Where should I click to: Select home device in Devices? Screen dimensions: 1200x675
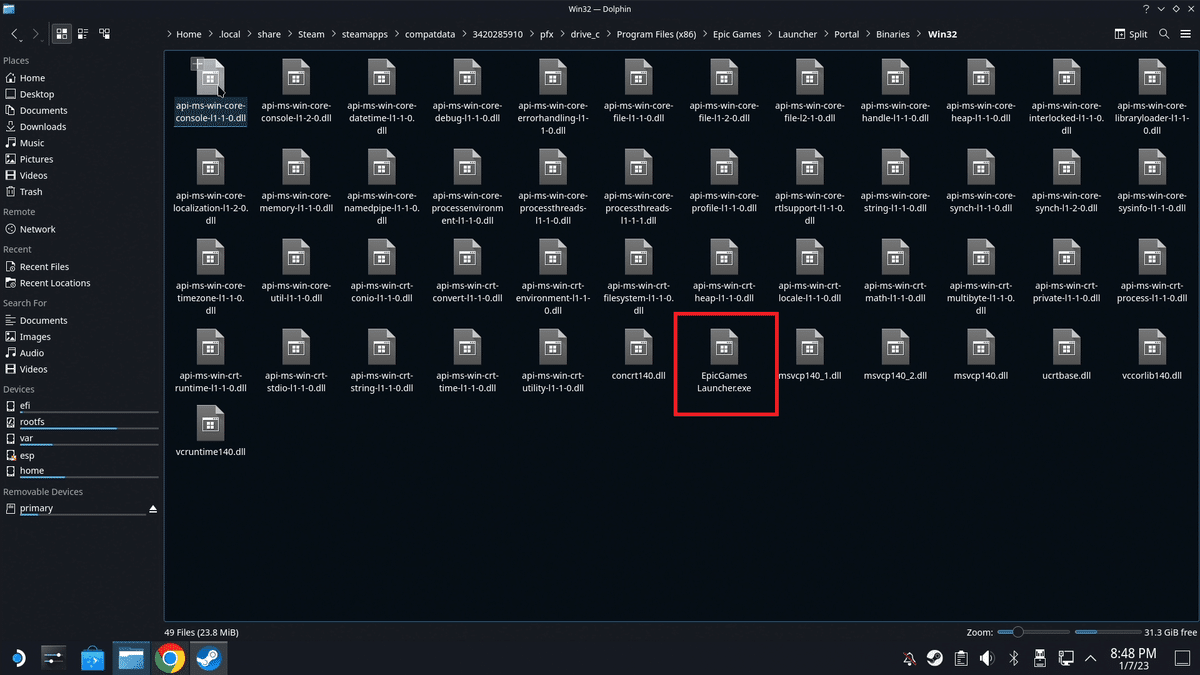tap(32, 471)
